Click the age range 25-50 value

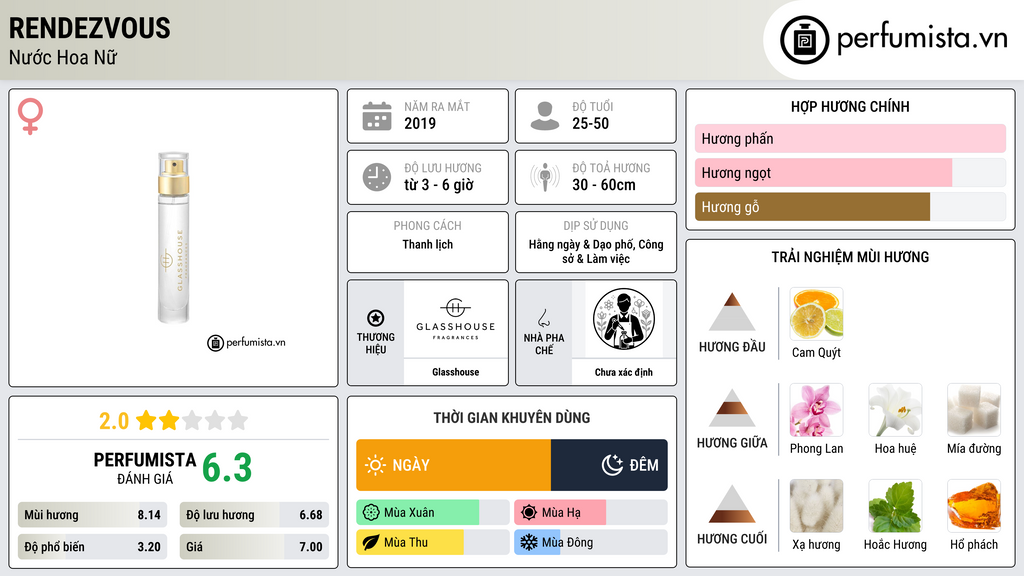590,123
